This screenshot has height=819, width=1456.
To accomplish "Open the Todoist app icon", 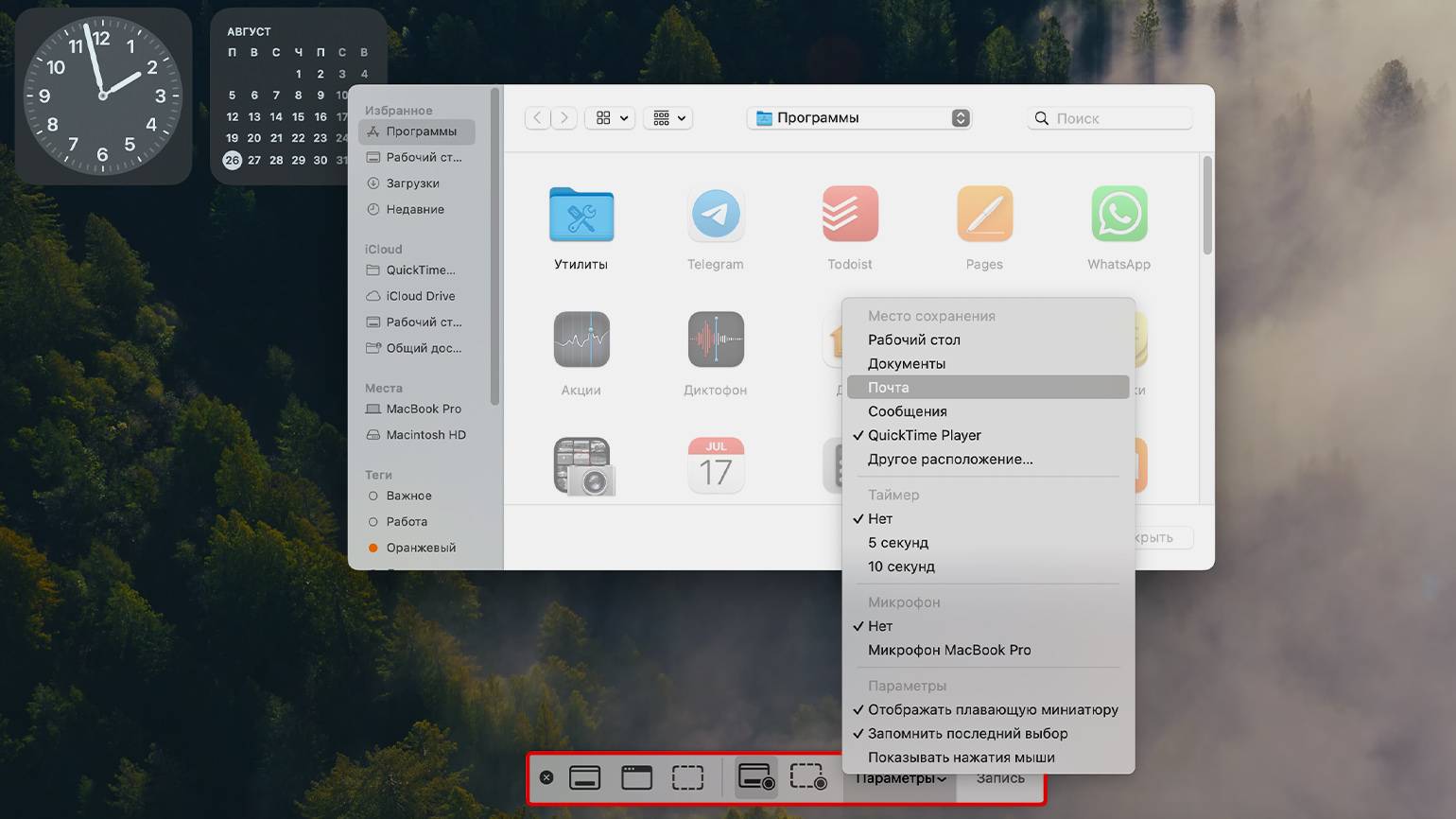I will coord(850,214).
